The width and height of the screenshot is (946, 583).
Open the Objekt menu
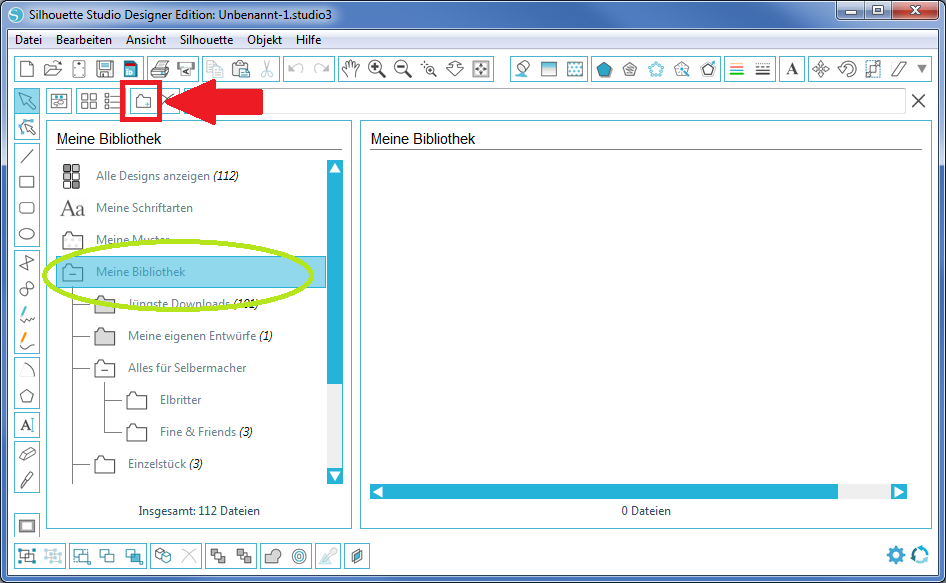coord(264,40)
